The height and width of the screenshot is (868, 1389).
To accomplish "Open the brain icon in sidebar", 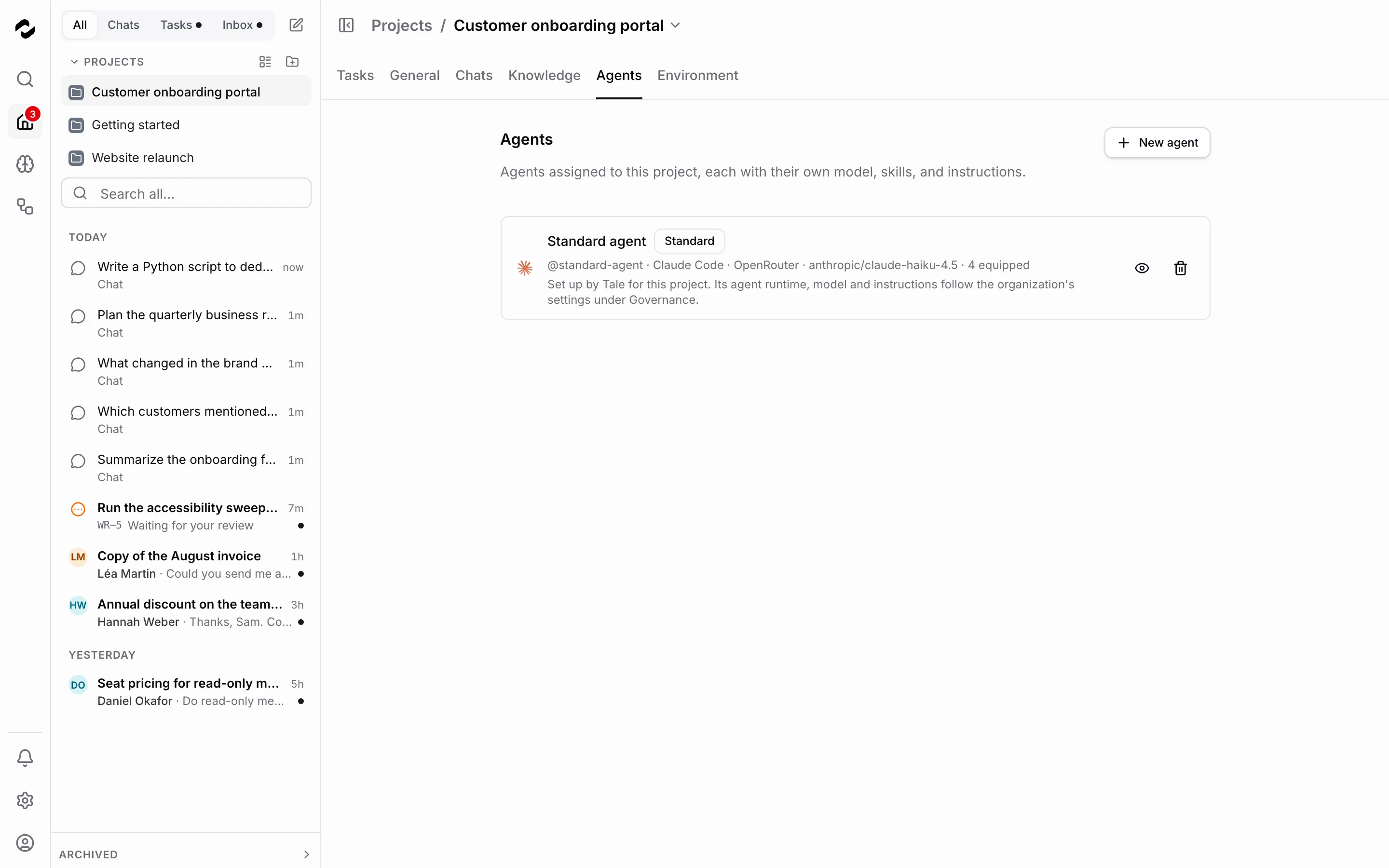I will (x=25, y=164).
